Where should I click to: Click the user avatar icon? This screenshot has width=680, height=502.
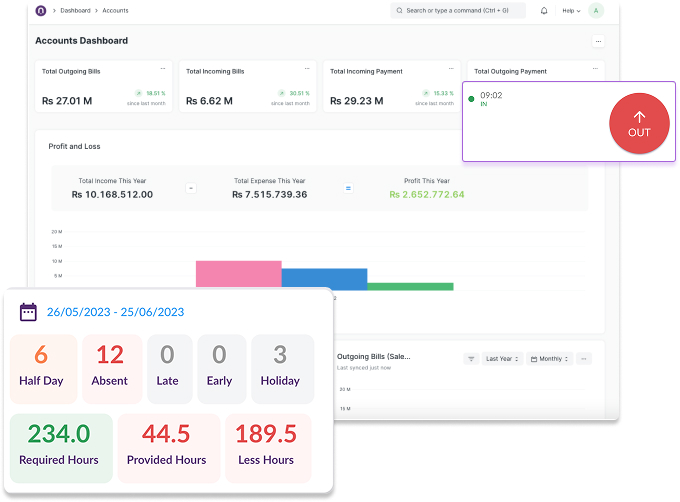[596, 11]
